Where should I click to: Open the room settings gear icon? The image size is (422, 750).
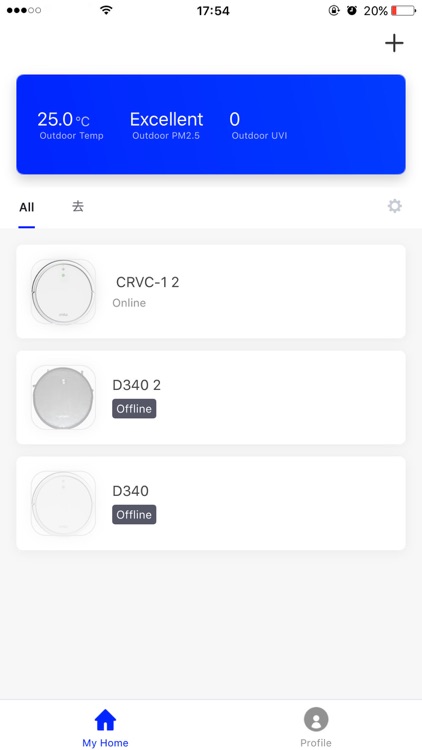pos(394,206)
